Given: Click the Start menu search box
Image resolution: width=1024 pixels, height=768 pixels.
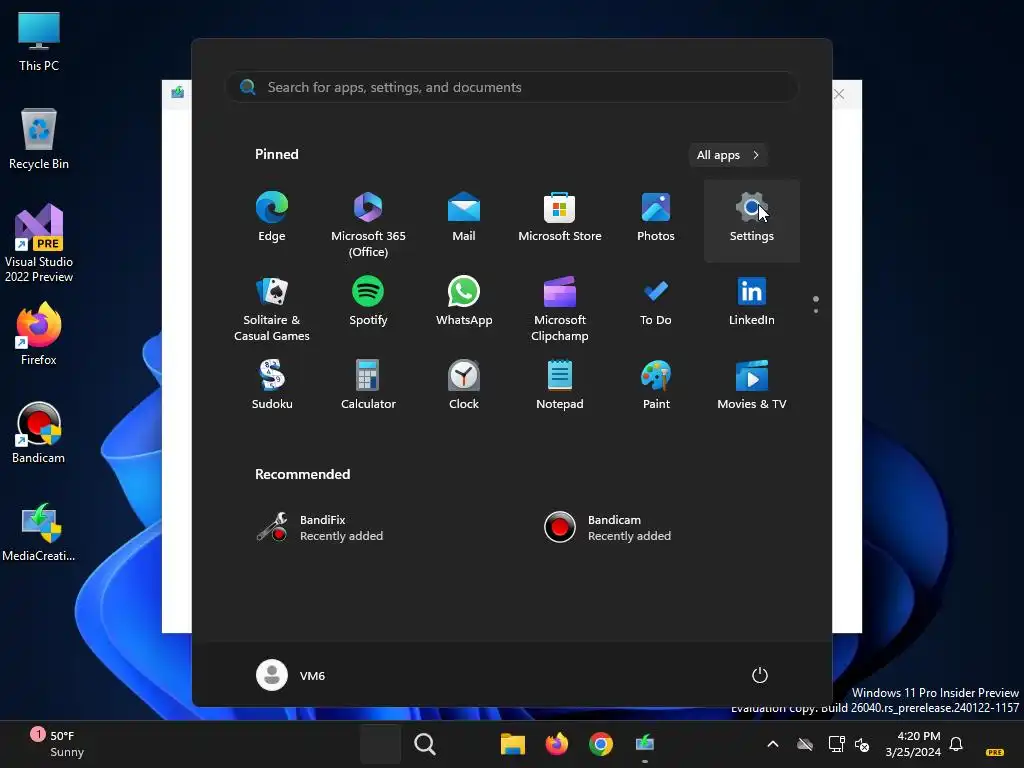Looking at the screenshot, I should 511,88.
